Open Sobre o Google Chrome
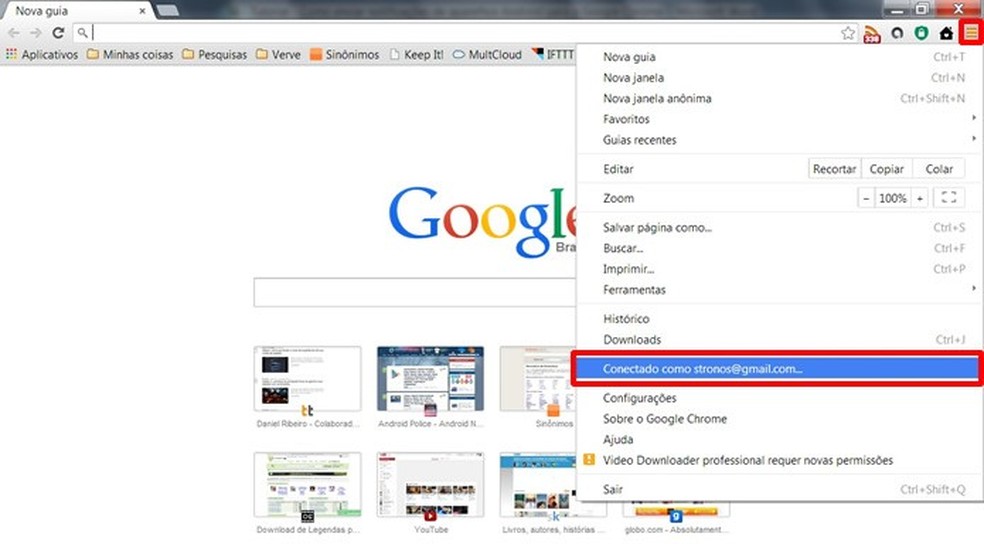Screen dimensions: 984x554 [x=779, y=418]
